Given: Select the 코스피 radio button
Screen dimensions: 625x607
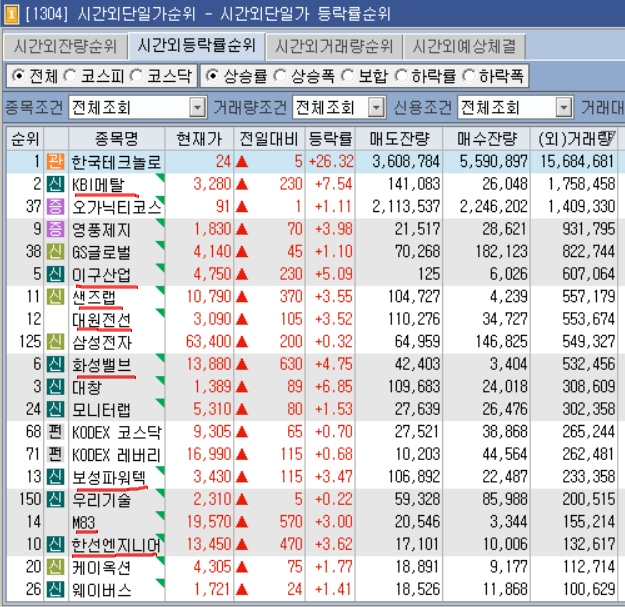Looking at the screenshot, I should point(70,75).
